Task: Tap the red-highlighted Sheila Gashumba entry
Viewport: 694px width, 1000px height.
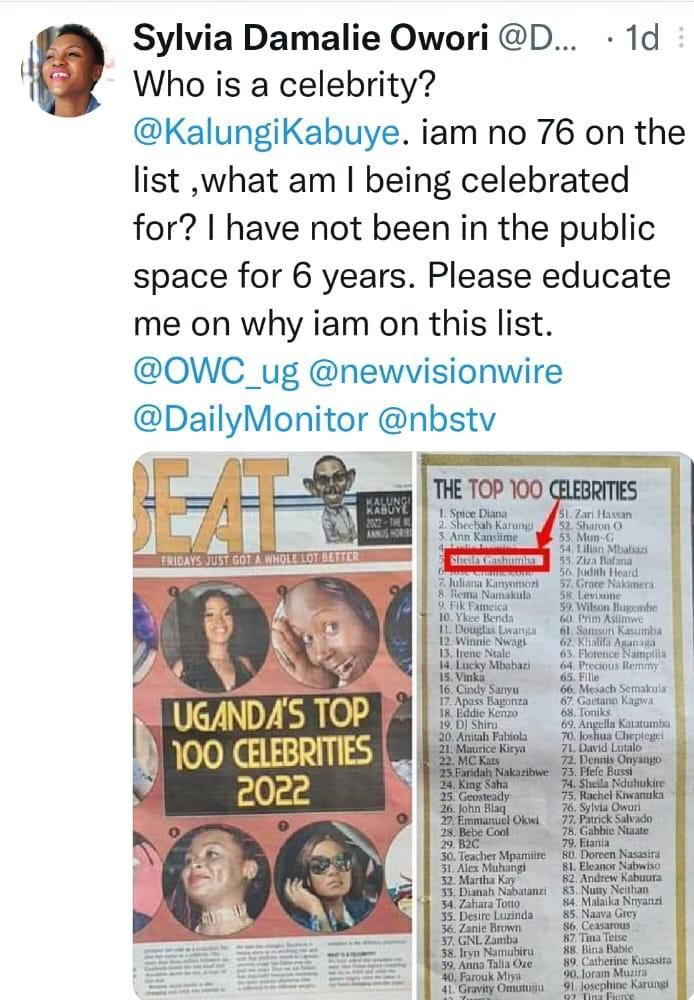Action: click(494, 559)
